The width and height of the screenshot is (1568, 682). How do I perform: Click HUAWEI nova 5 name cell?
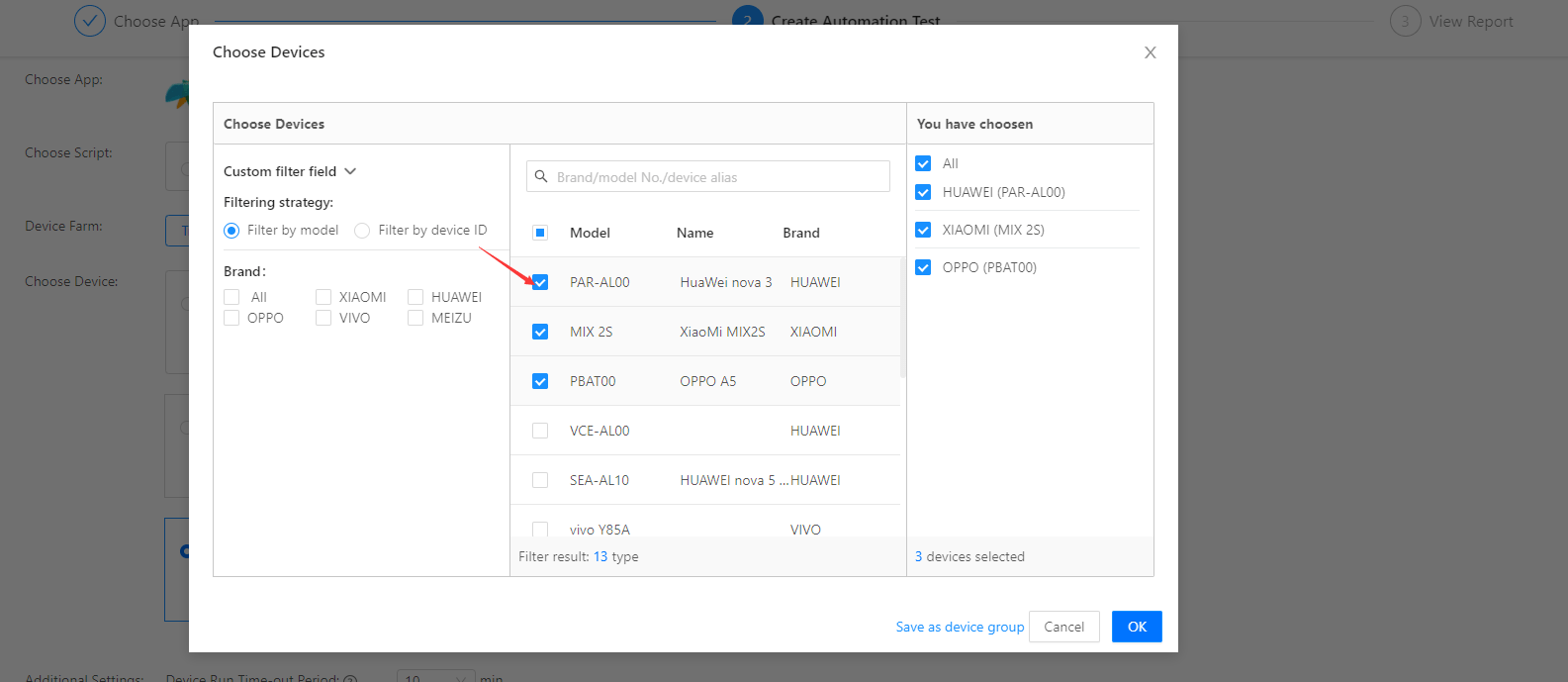[x=733, y=480]
